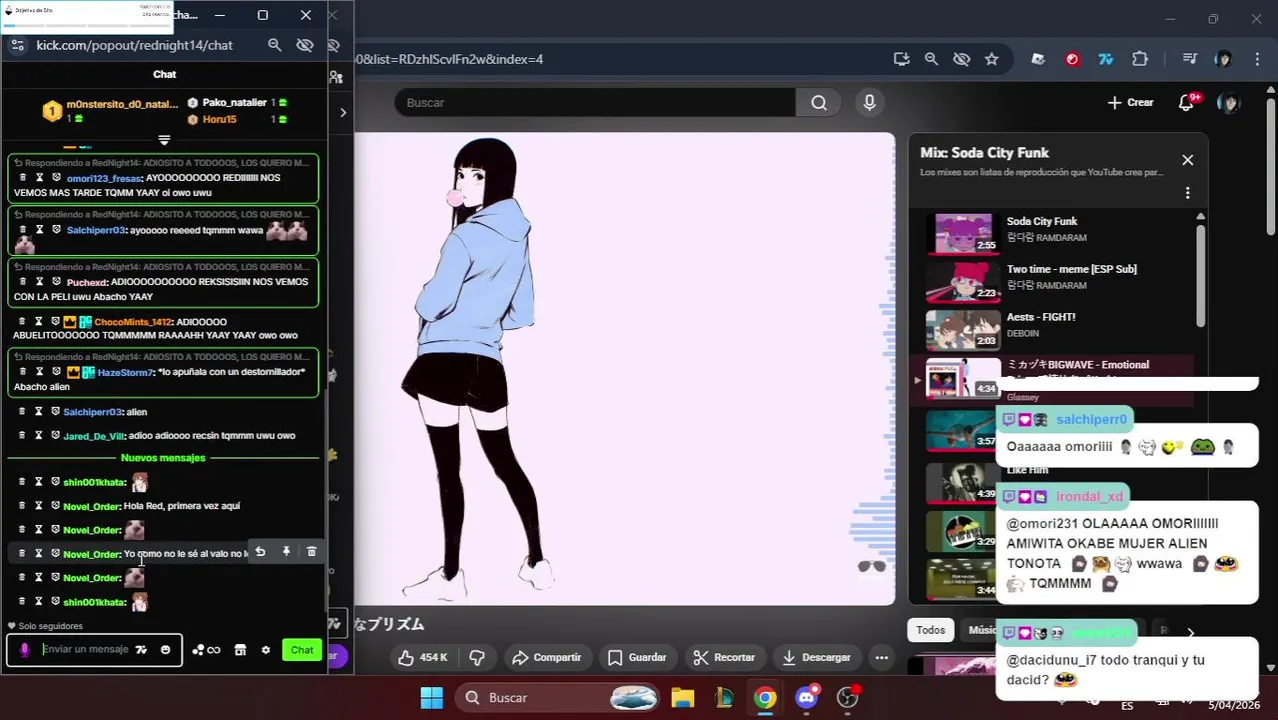Open Windows Start menu

tap(431, 697)
